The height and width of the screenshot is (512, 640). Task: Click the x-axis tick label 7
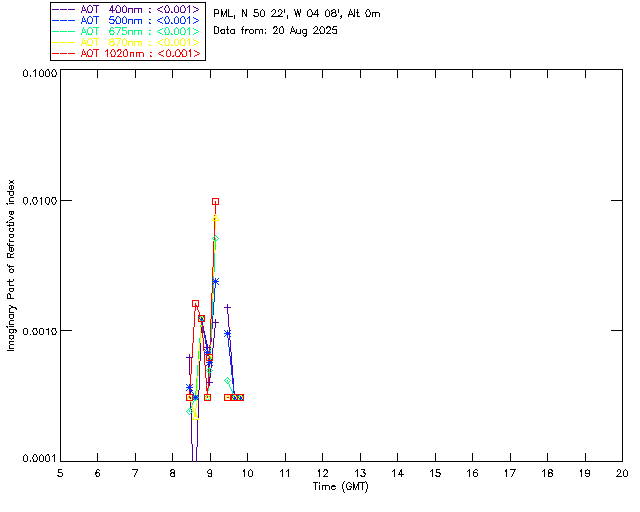tap(135, 473)
